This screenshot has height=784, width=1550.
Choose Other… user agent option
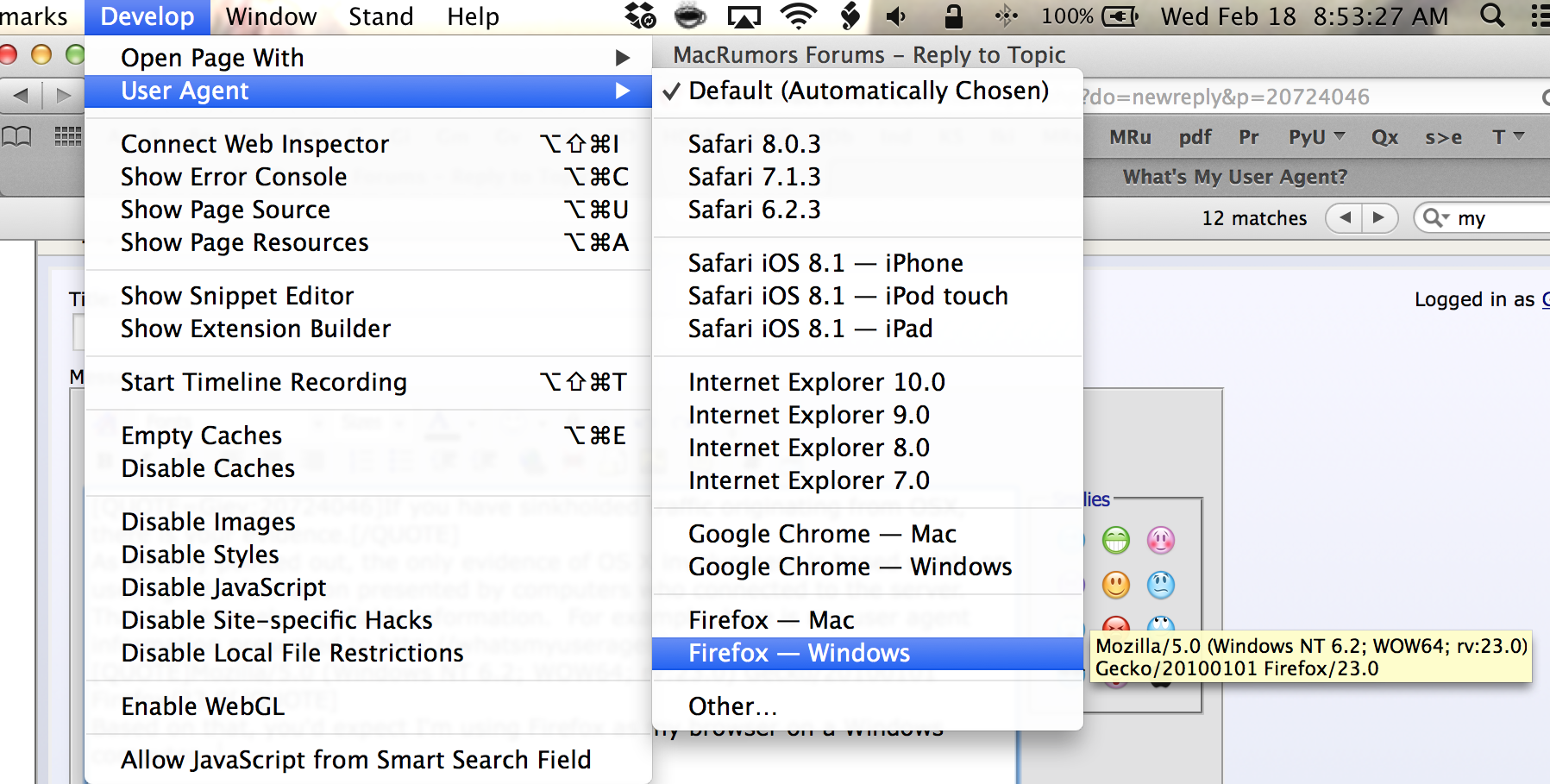pyautogui.click(x=868, y=706)
